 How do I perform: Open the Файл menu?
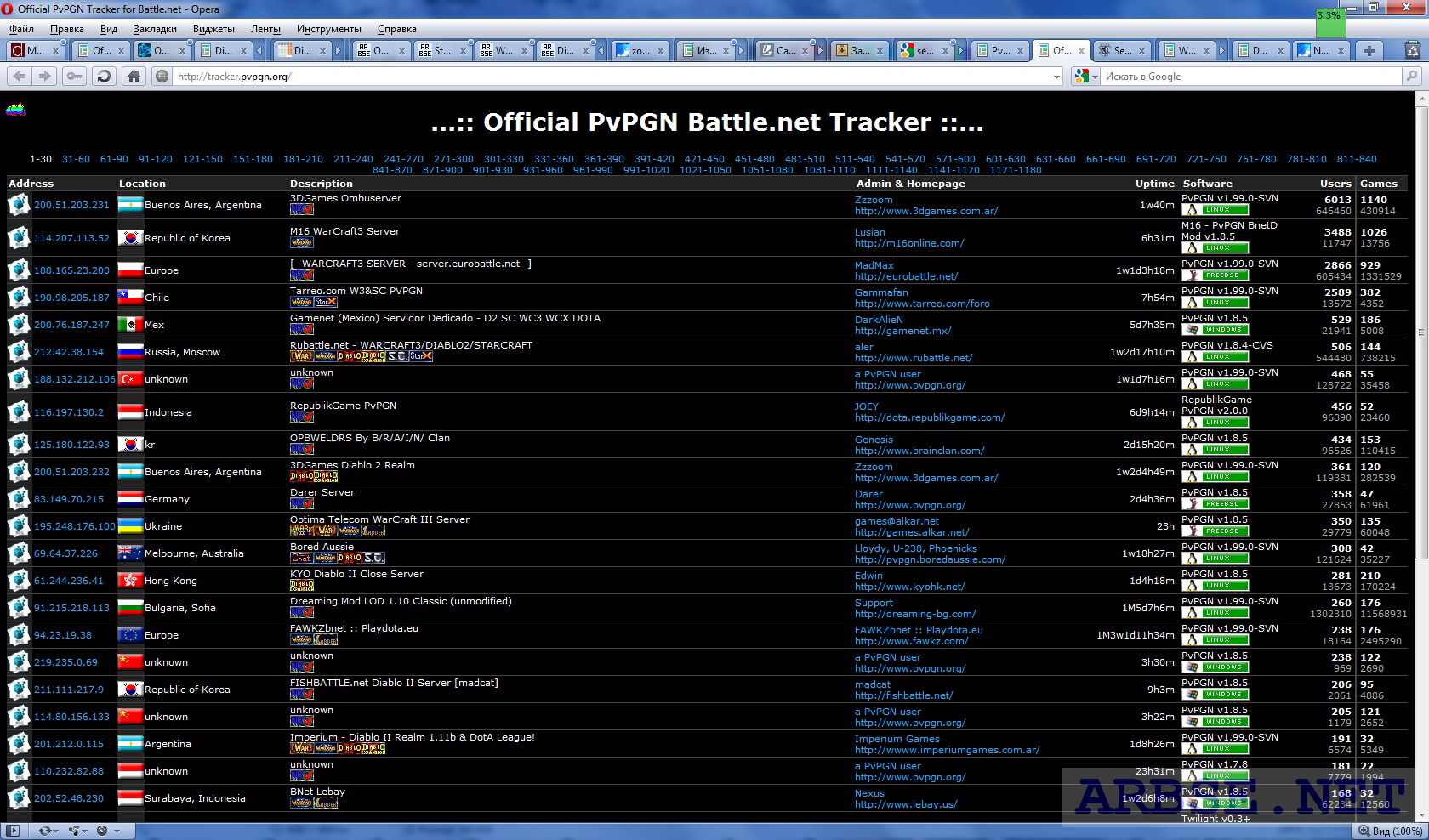tap(21, 29)
